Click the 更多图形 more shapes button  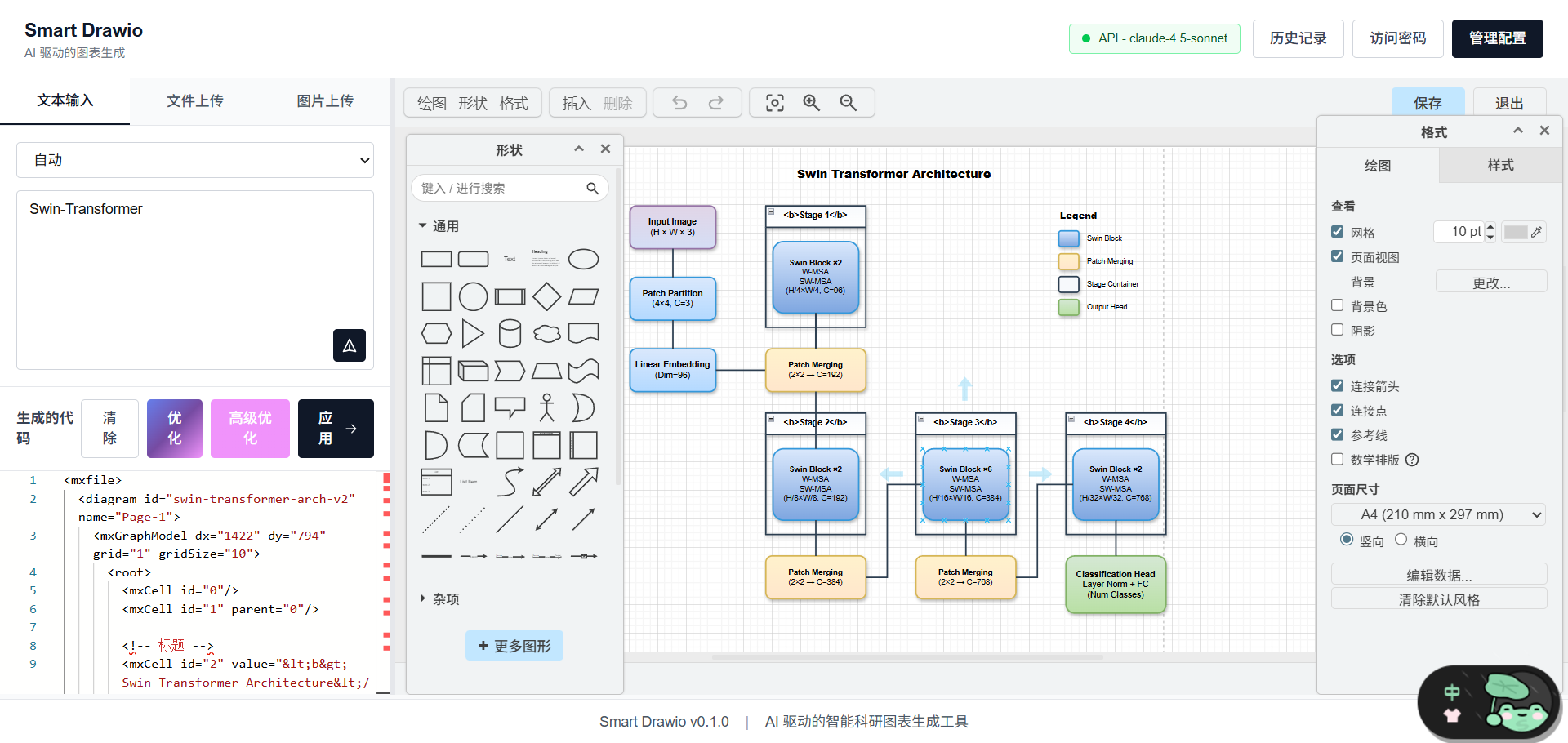514,646
